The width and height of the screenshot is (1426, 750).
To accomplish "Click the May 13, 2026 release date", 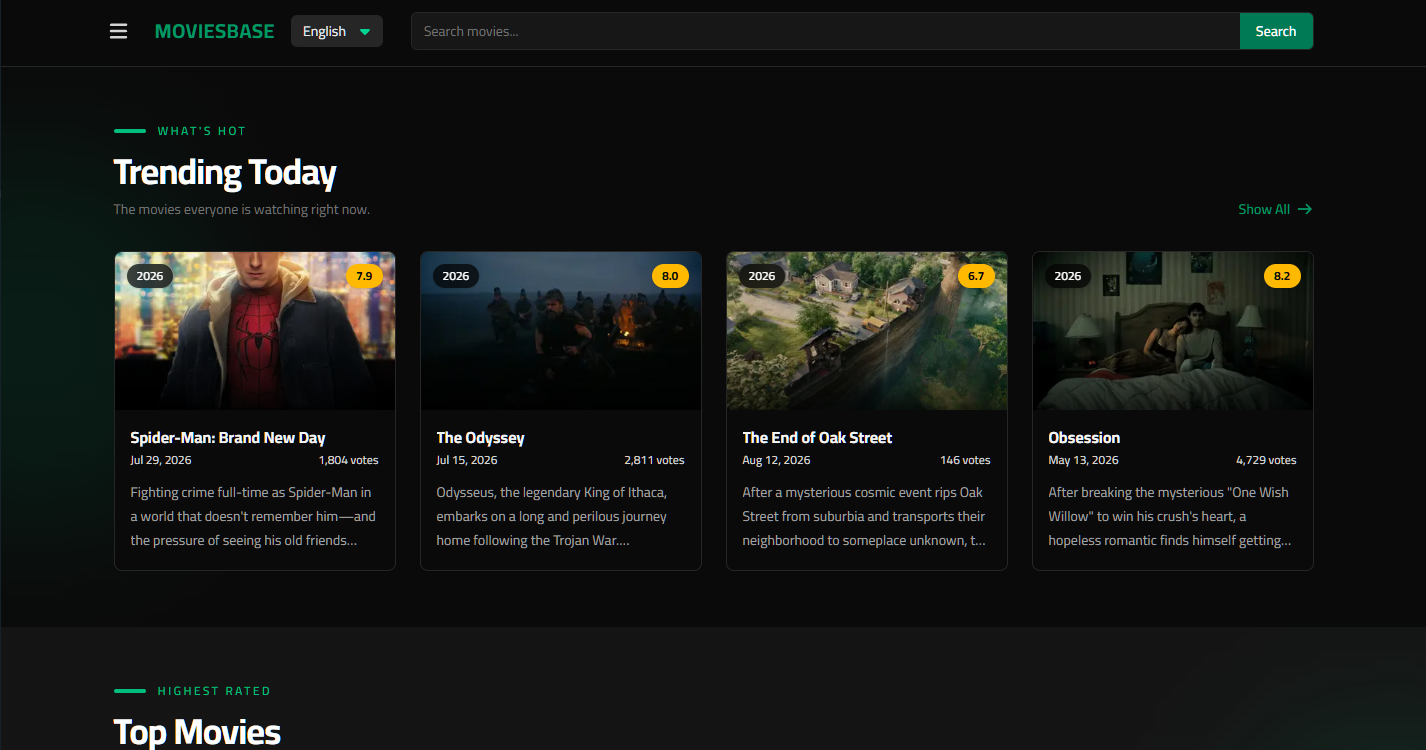I will coord(1083,460).
